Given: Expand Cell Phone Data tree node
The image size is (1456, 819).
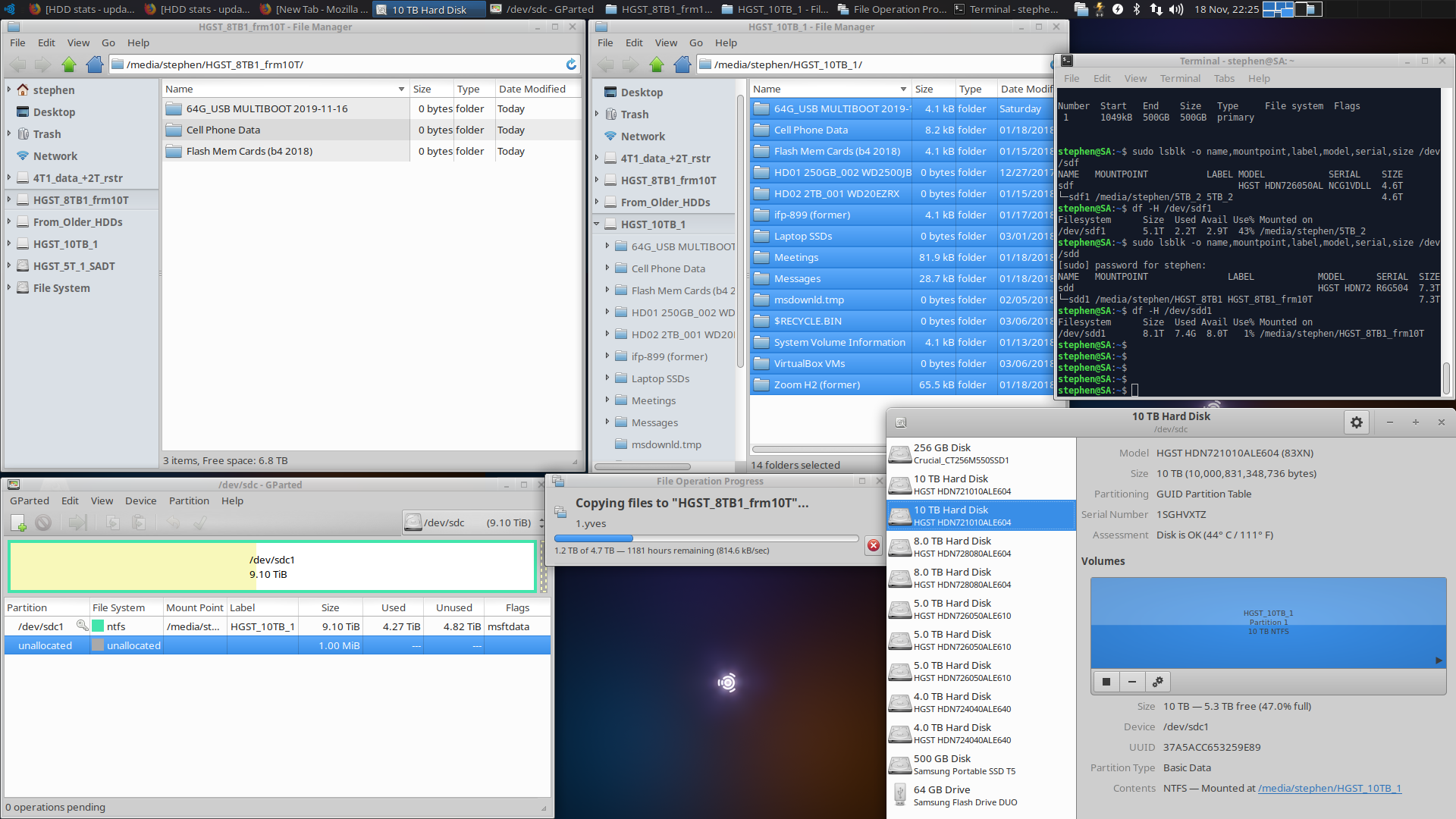Looking at the screenshot, I should pos(607,268).
